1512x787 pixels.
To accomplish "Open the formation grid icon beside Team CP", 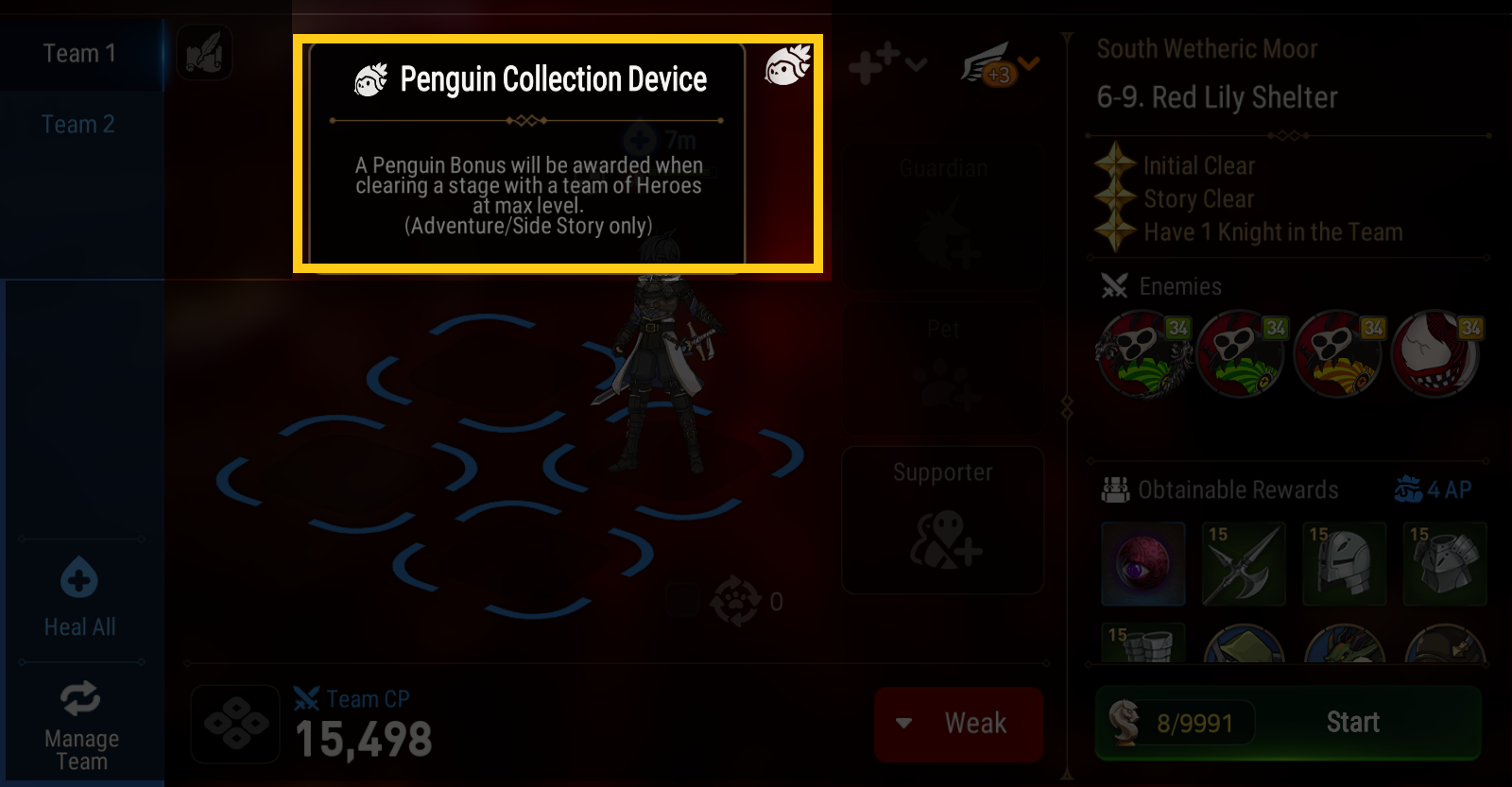I will (235, 724).
